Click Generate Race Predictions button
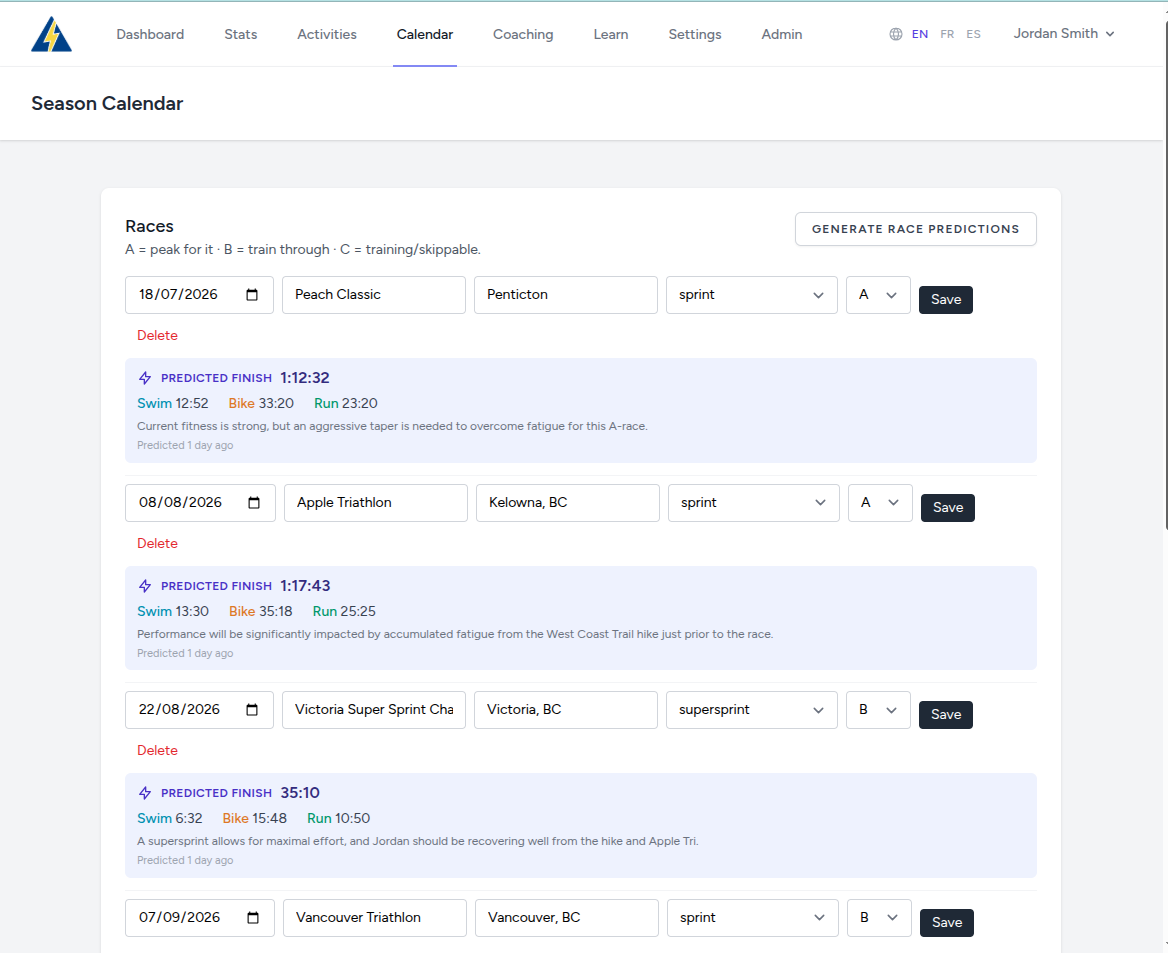Image resolution: width=1168 pixels, height=953 pixels. click(x=915, y=229)
